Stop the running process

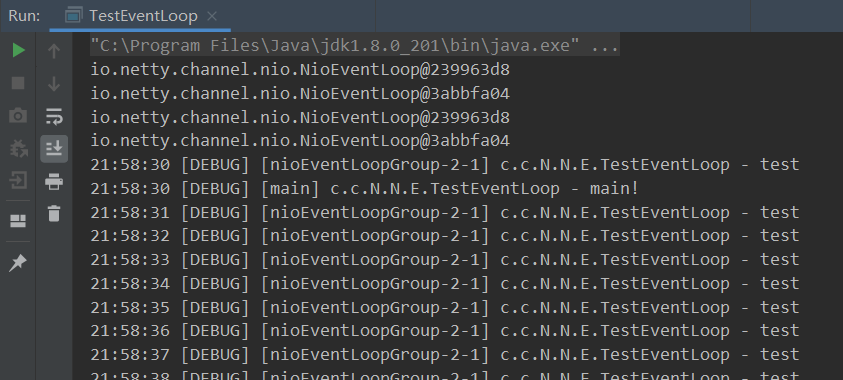[18, 83]
